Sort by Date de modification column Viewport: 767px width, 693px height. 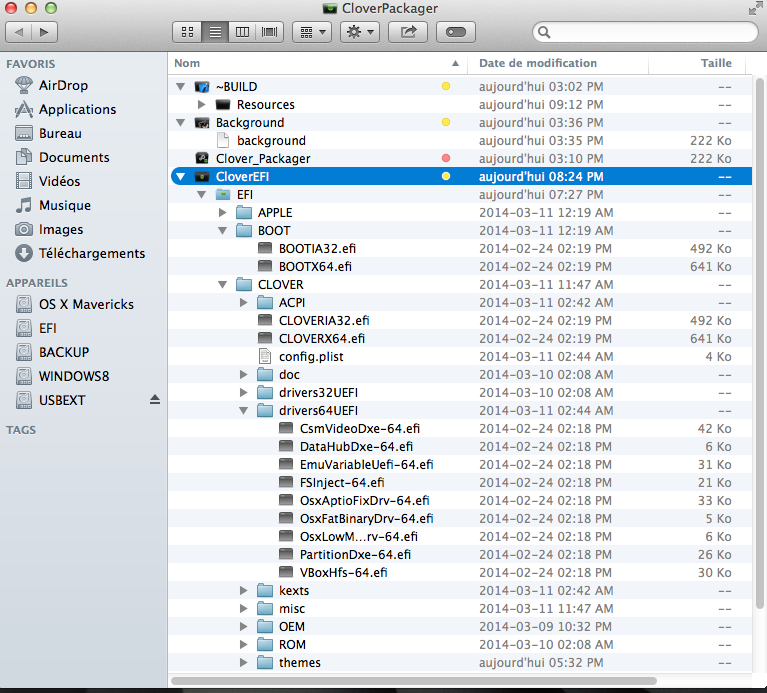click(x=558, y=63)
